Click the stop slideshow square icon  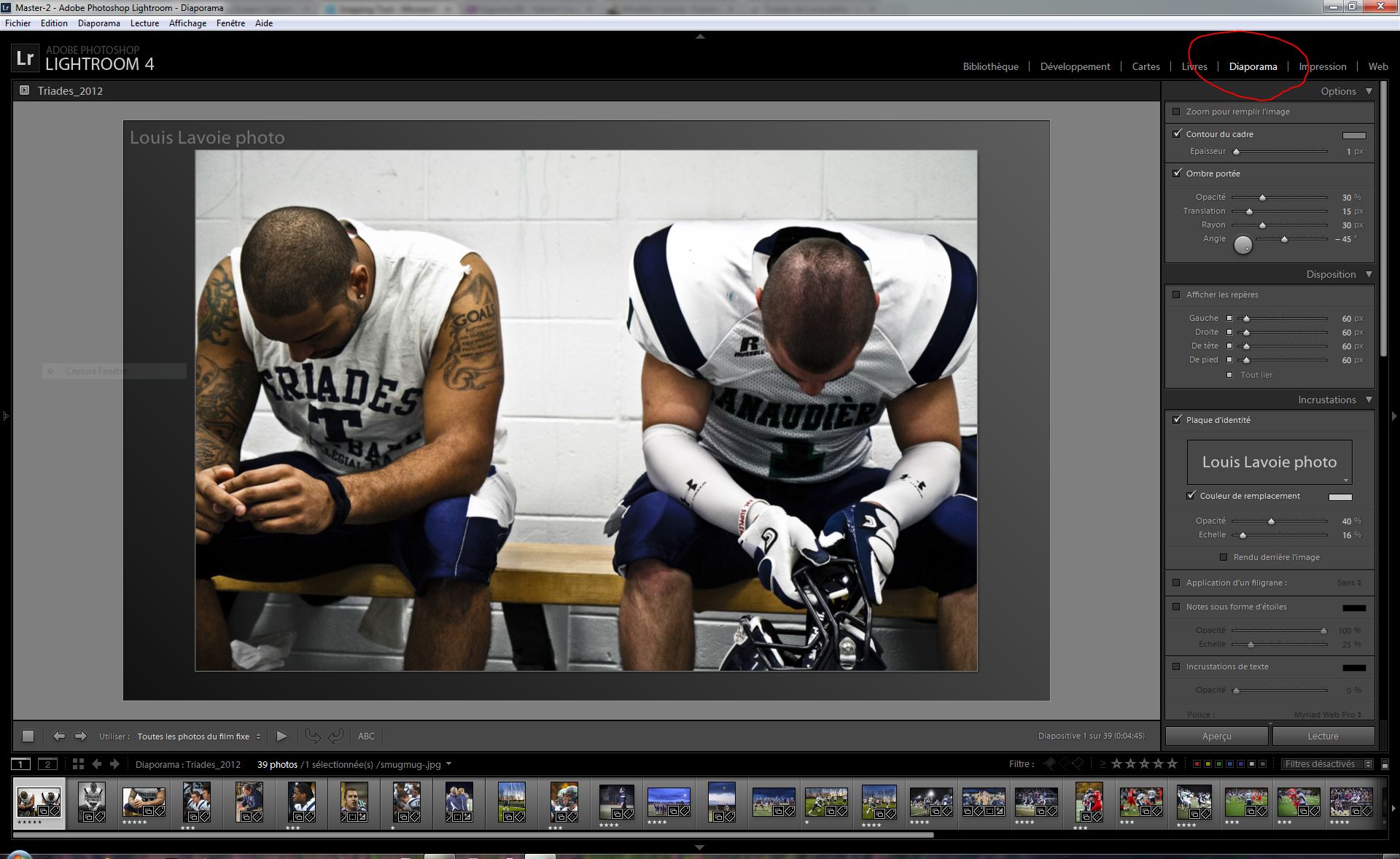pyautogui.click(x=28, y=736)
